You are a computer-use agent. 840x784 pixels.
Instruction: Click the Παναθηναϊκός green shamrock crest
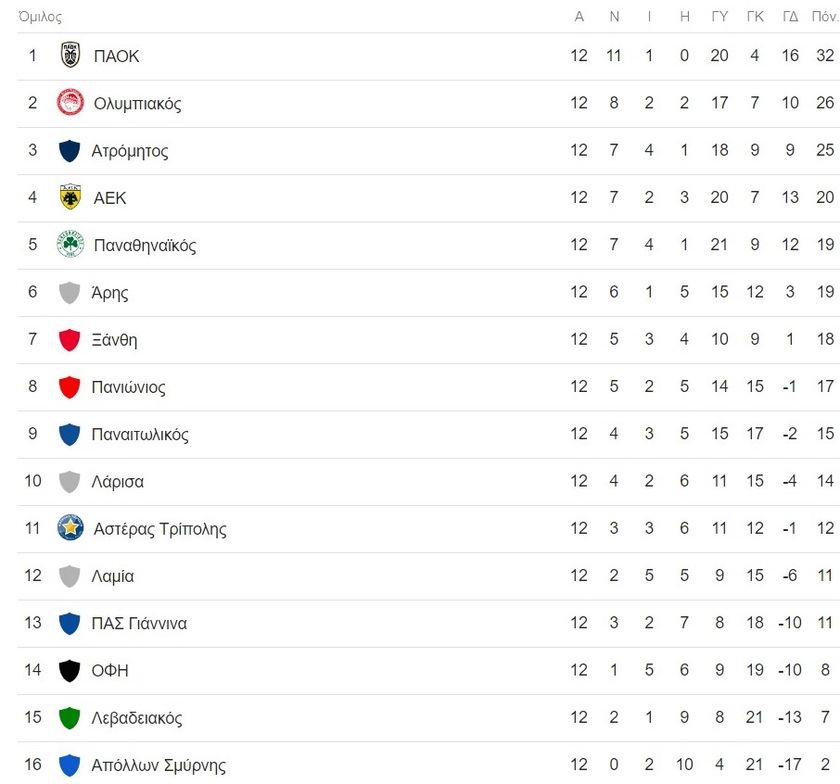tap(70, 244)
